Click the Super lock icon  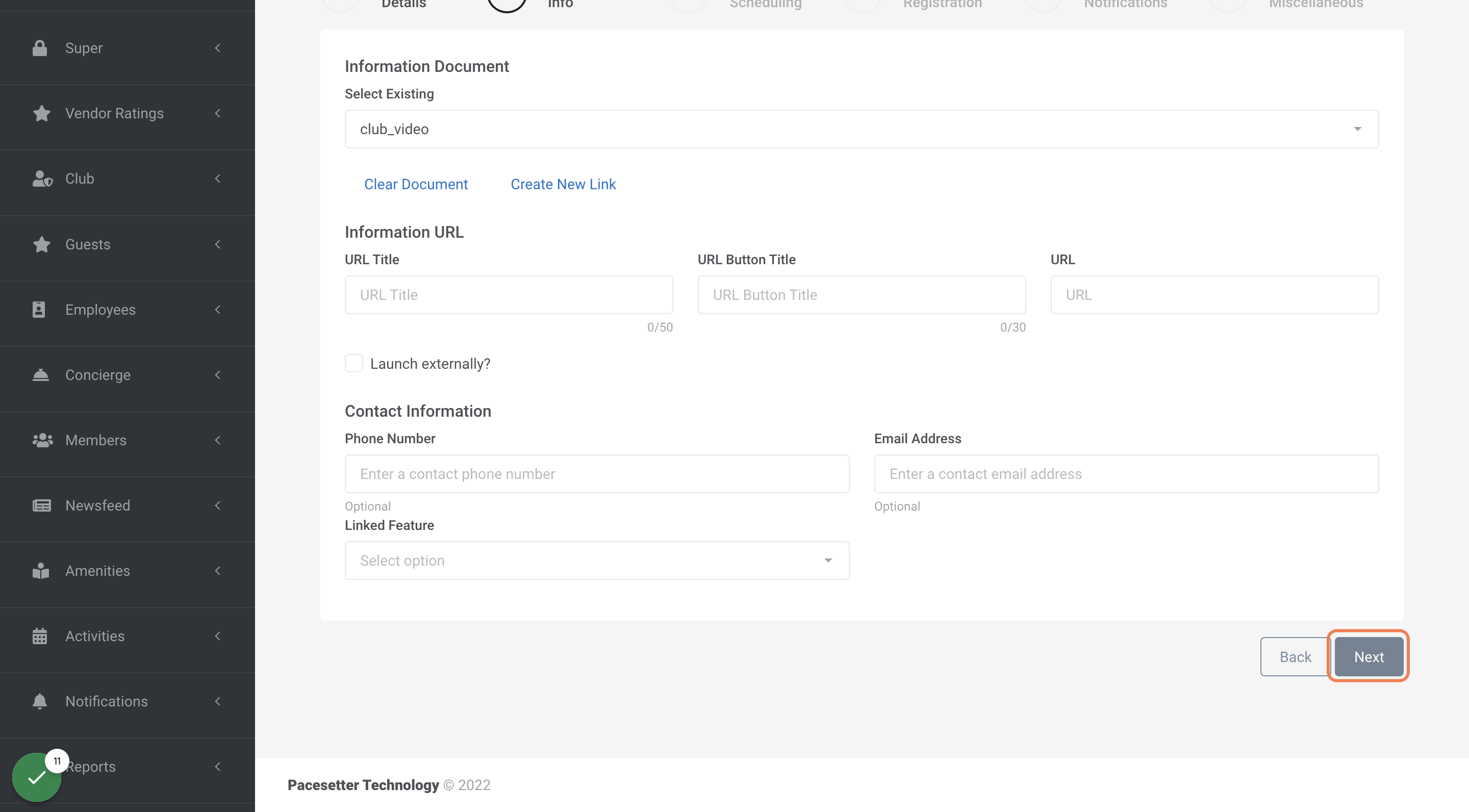tap(40, 48)
